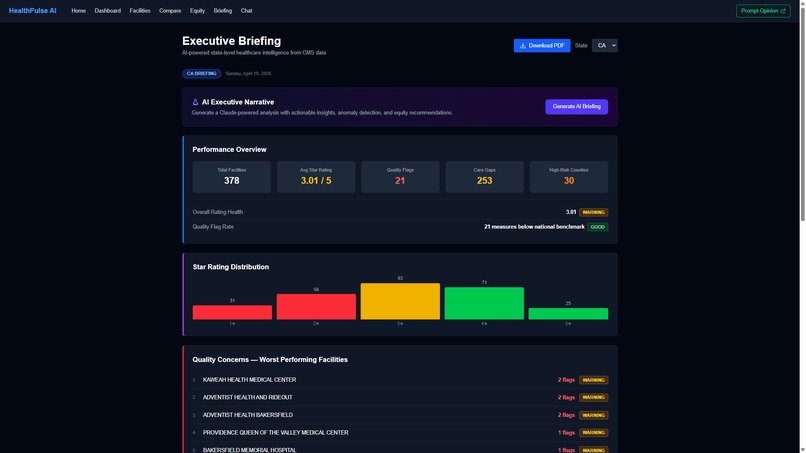Viewport: 806px width, 453px height.
Task: Select the Quality Flags 21 card
Action: point(400,177)
